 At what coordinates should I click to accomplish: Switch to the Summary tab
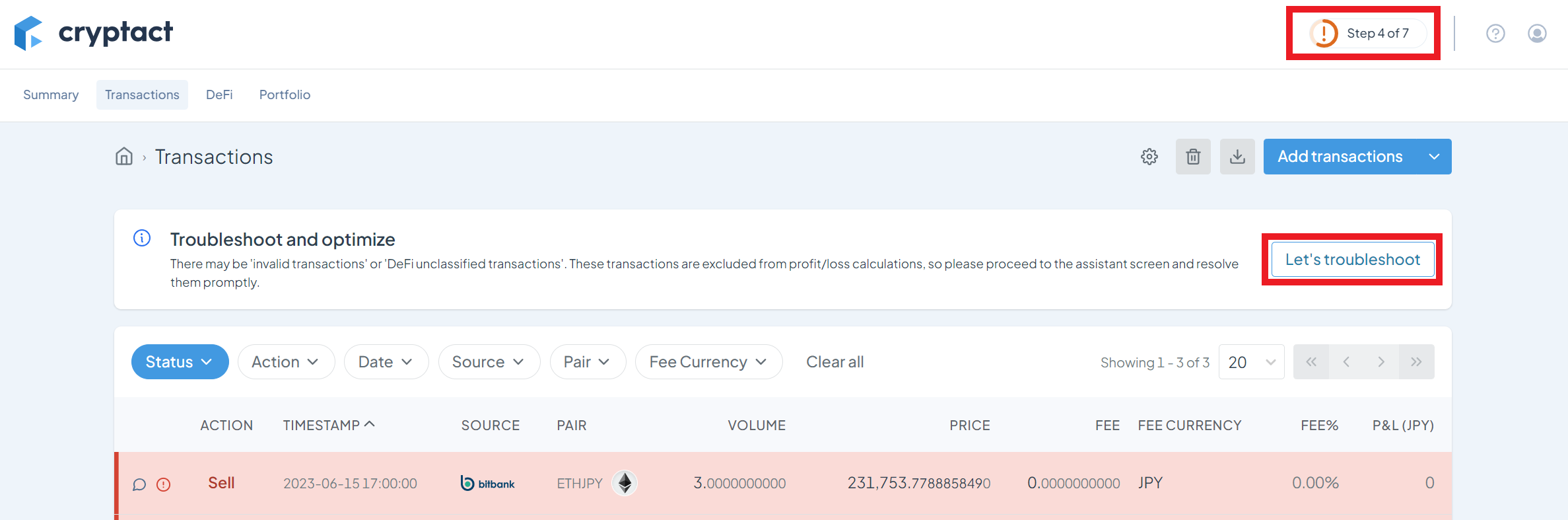point(51,94)
